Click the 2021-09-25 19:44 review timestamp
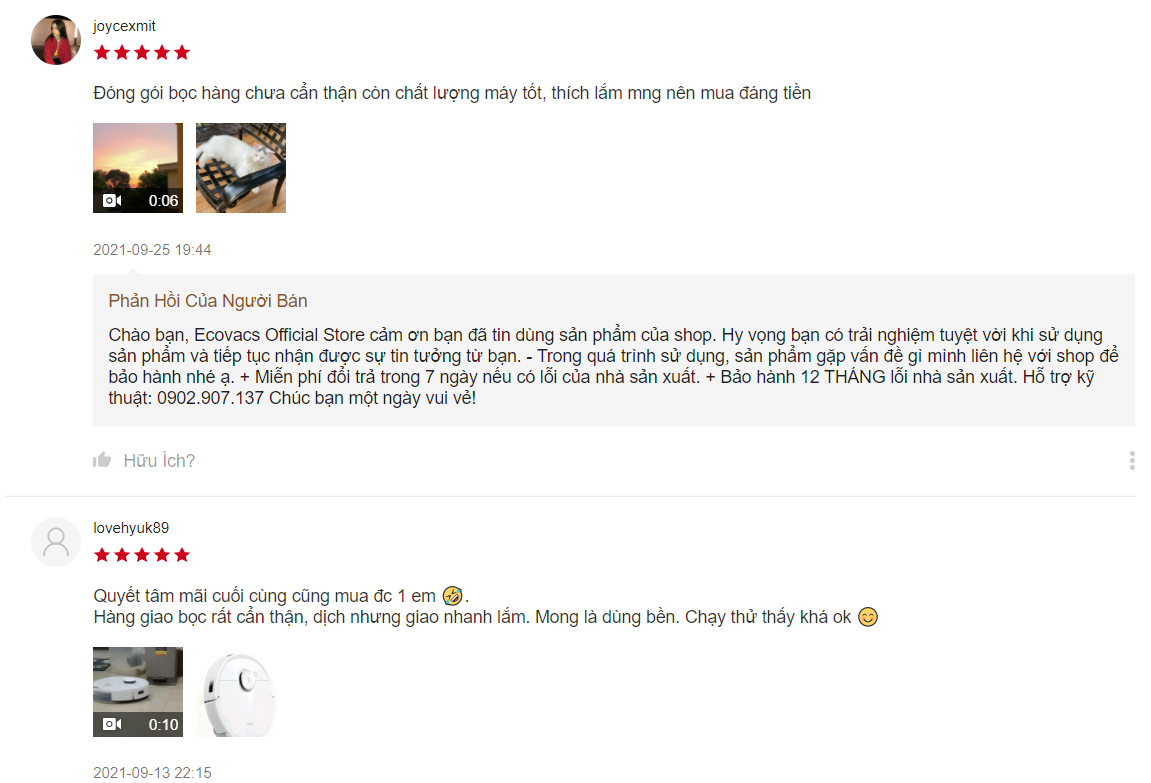The width and height of the screenshot is (1151, 783). coord(152,250)
